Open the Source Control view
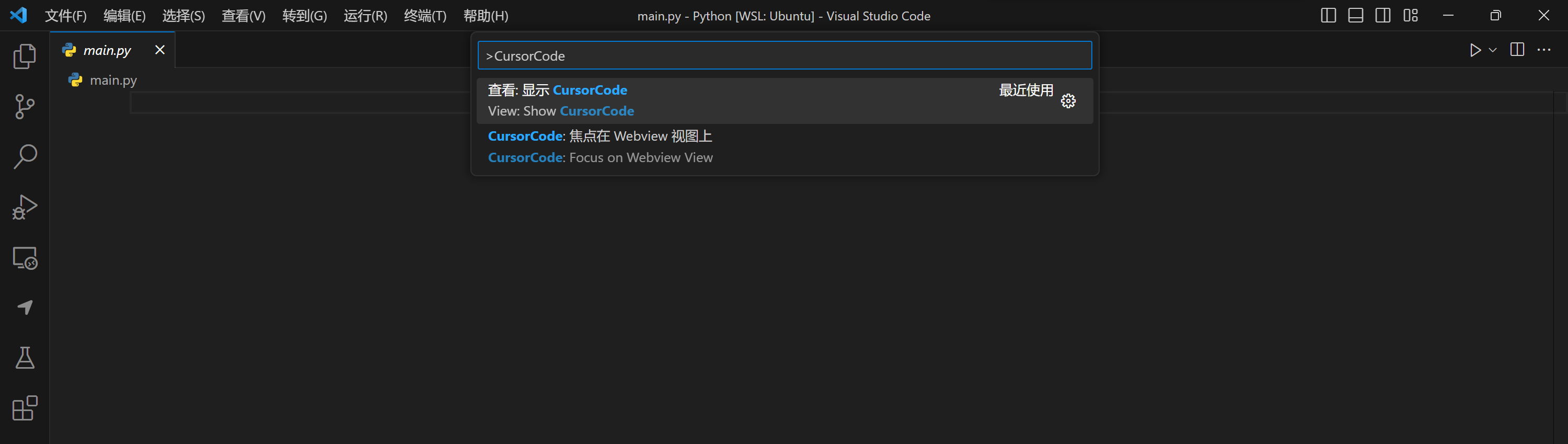This screenshot has width=1568, height=444. [x=25, y=107]
